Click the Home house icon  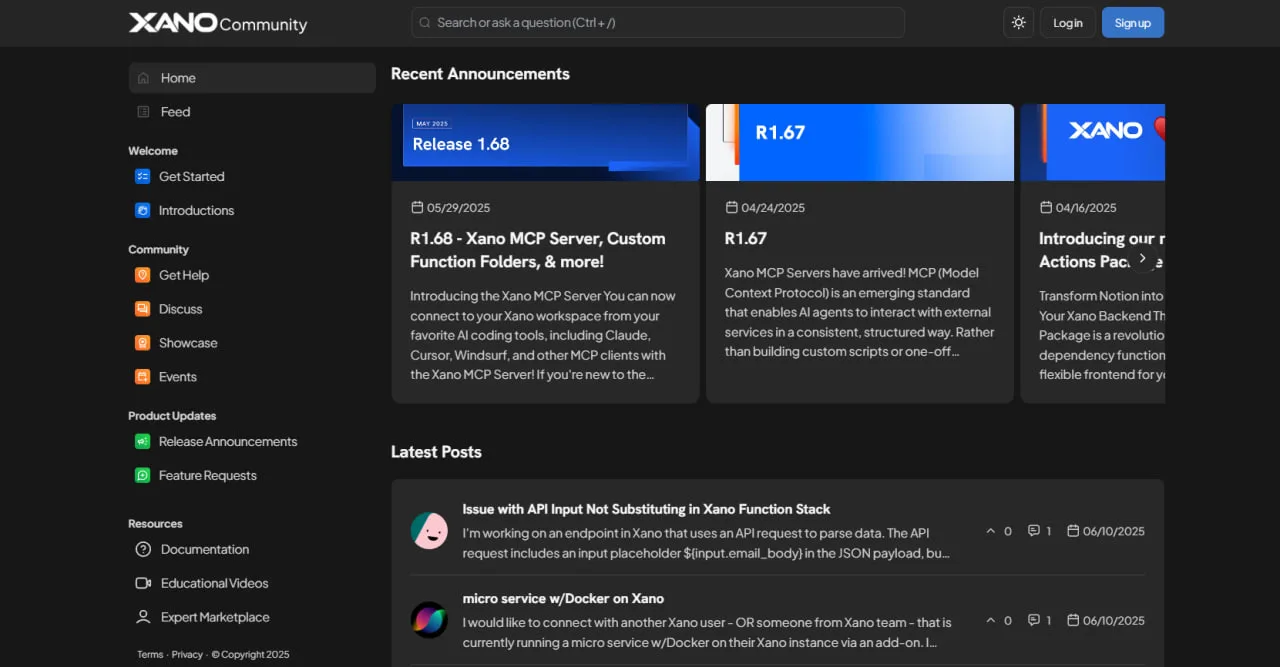point(143,78)
